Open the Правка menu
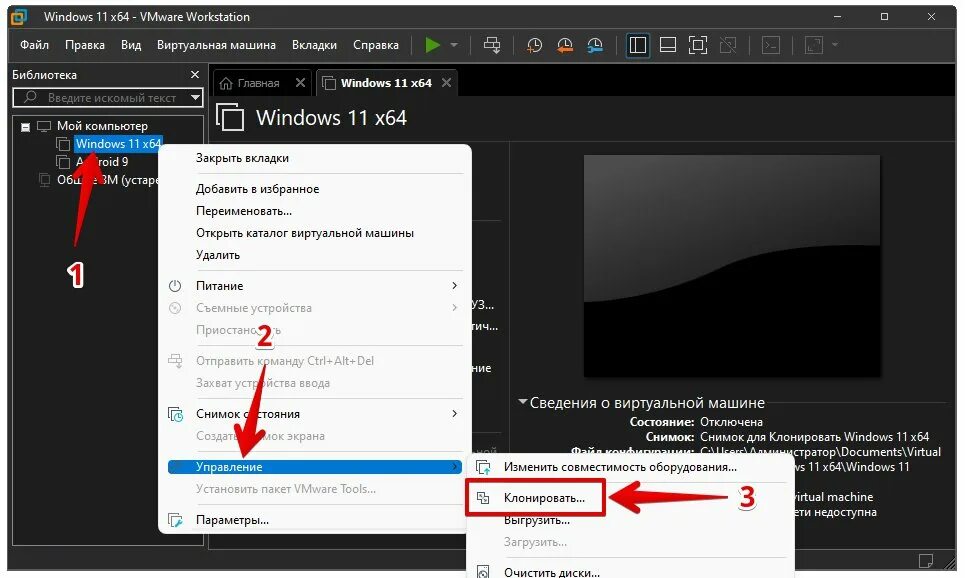Screen dimensions: 965x578 pyautogui.click(x=85, y=45)
